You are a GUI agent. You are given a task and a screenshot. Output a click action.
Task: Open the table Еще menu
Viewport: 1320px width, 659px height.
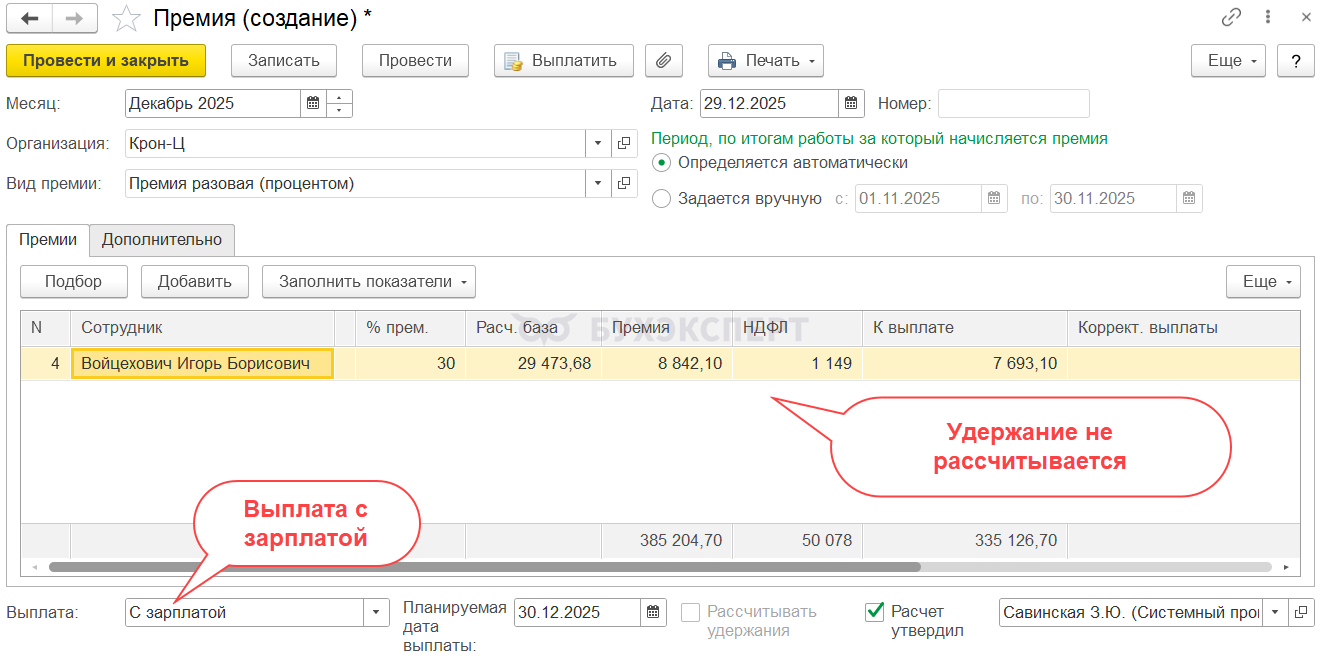[1263, 281]
